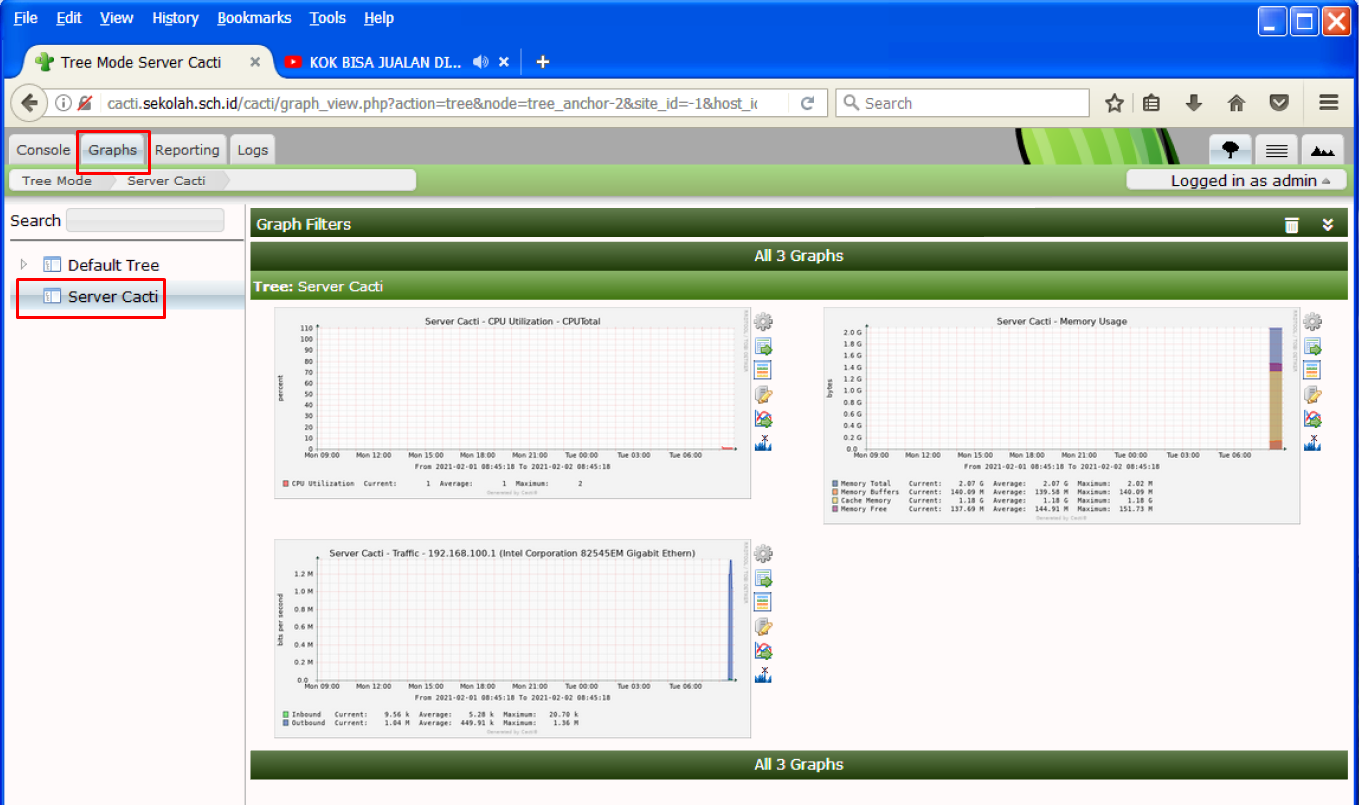The image size is (1359, 805).
Task: Bookmark this page with star icon
Action: (x=1114, y=103)
